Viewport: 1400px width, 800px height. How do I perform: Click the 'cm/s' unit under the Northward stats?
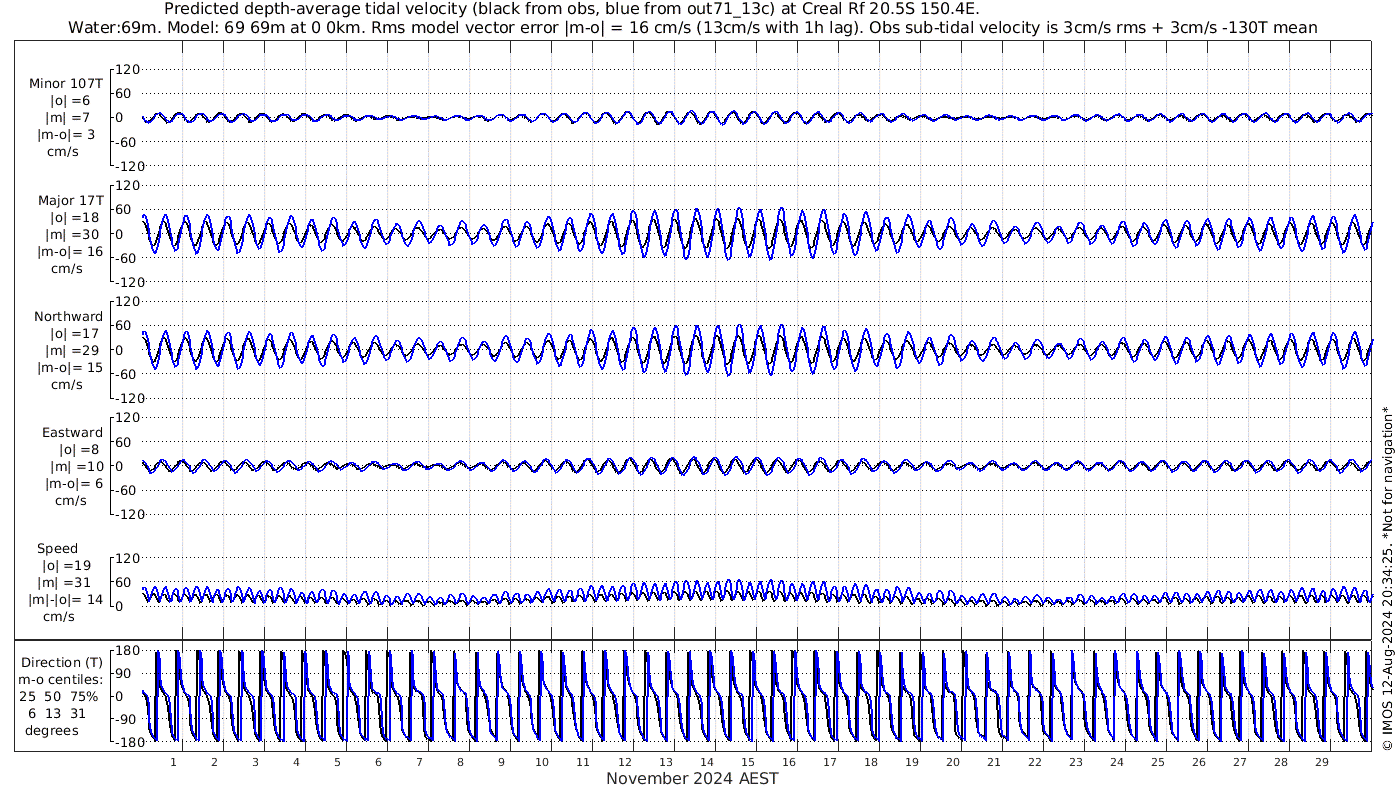[68, 384]
